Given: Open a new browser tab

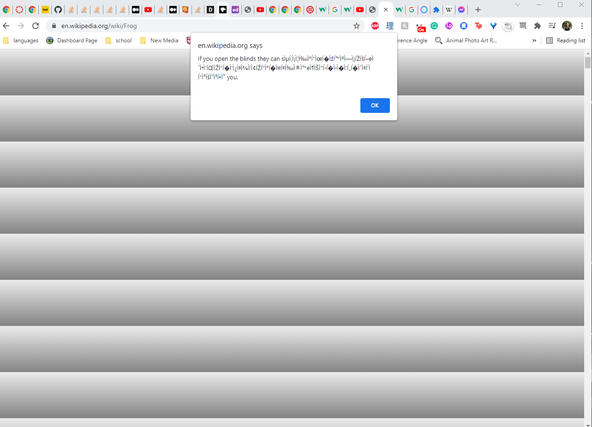Looking at the screenshot, I should coord(478,10).
